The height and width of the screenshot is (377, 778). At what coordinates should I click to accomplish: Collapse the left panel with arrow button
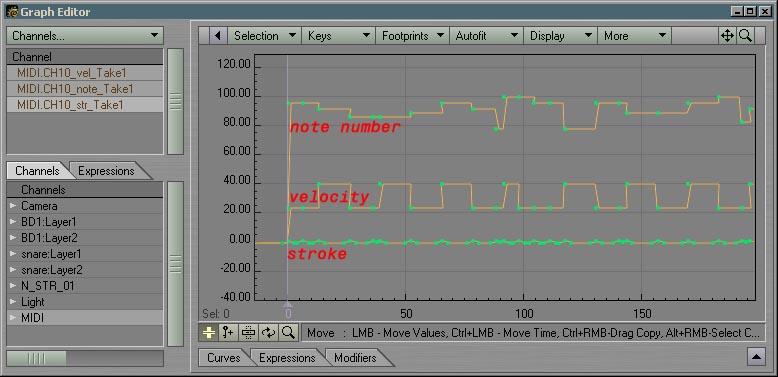click(218, 36)
